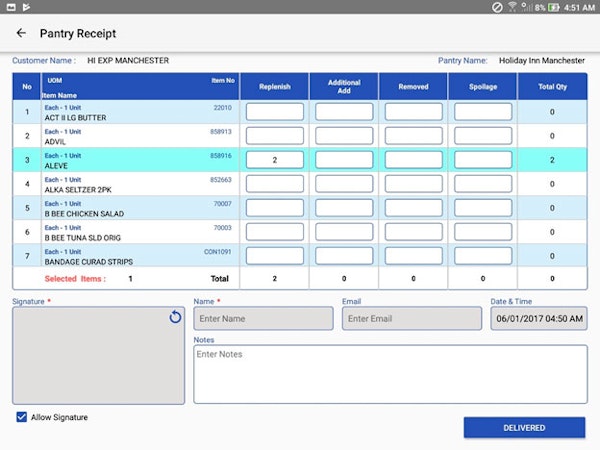
Task: Tap the do-not-disturb status icon
Action: (497, 7)
